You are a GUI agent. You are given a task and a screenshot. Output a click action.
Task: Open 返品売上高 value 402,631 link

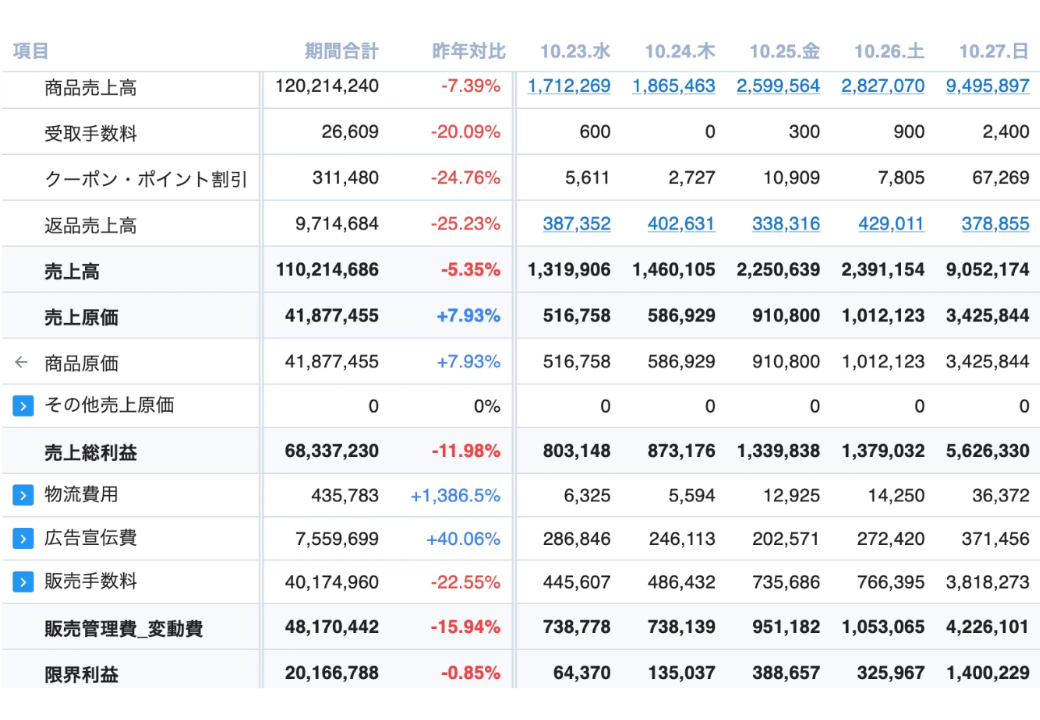pos(681,224)
